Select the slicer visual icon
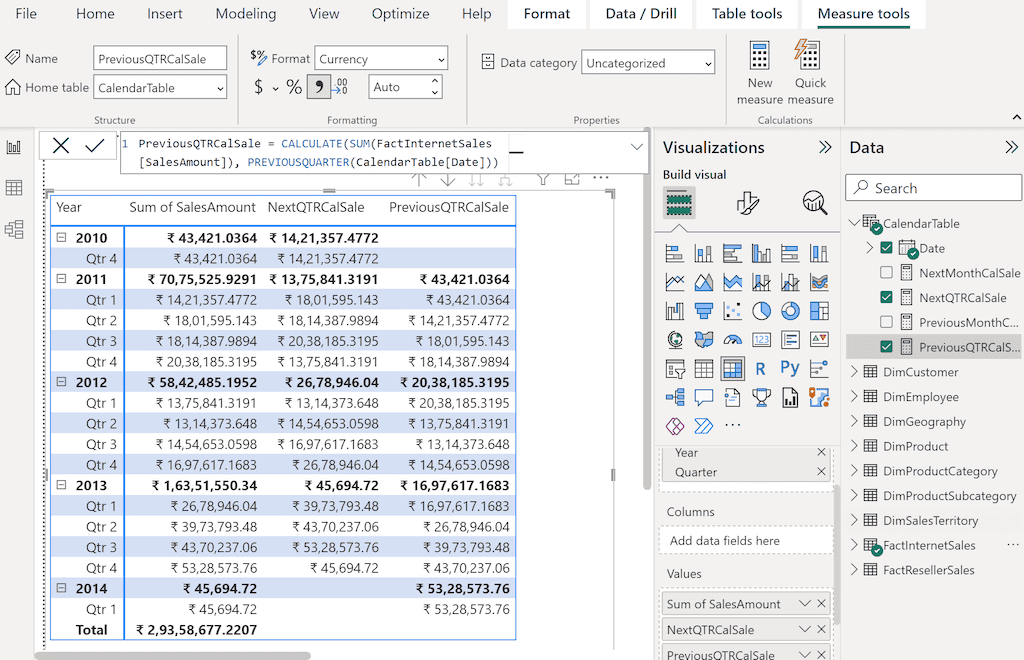This screenshot has width=1024, height=660. tap(675, 368)
